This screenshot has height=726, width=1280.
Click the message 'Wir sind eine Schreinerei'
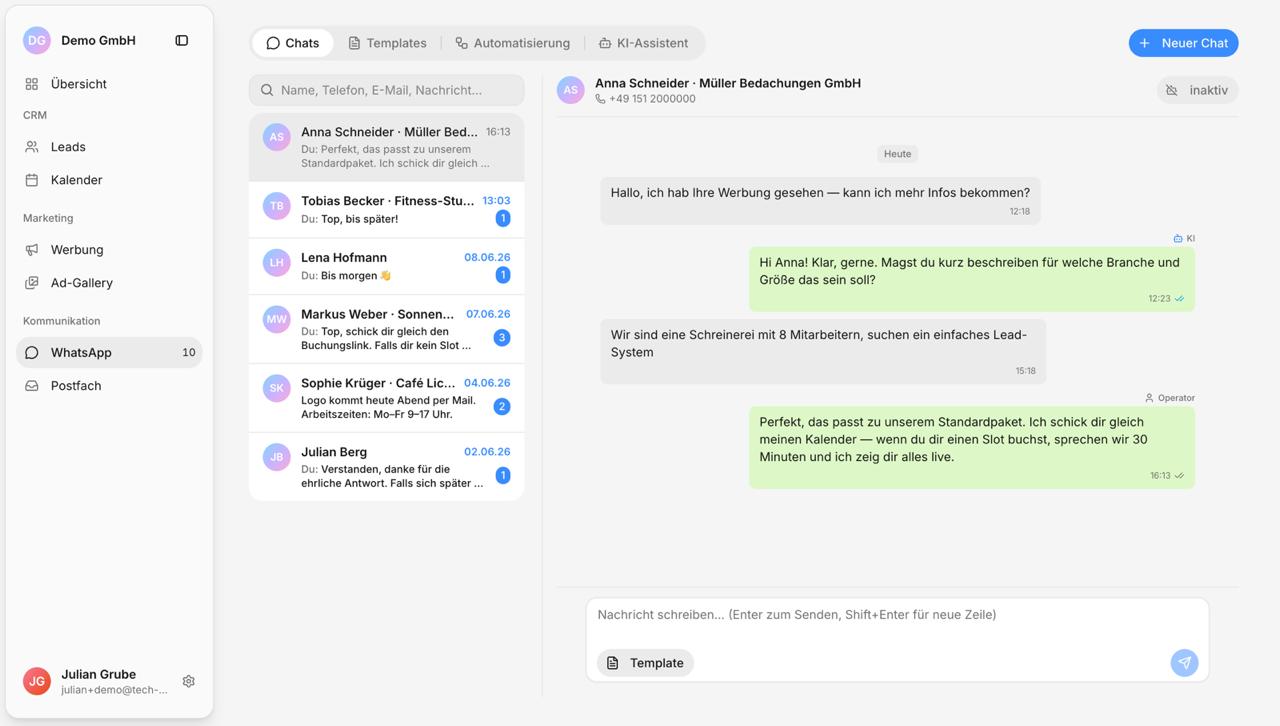[x=823, y=351]
